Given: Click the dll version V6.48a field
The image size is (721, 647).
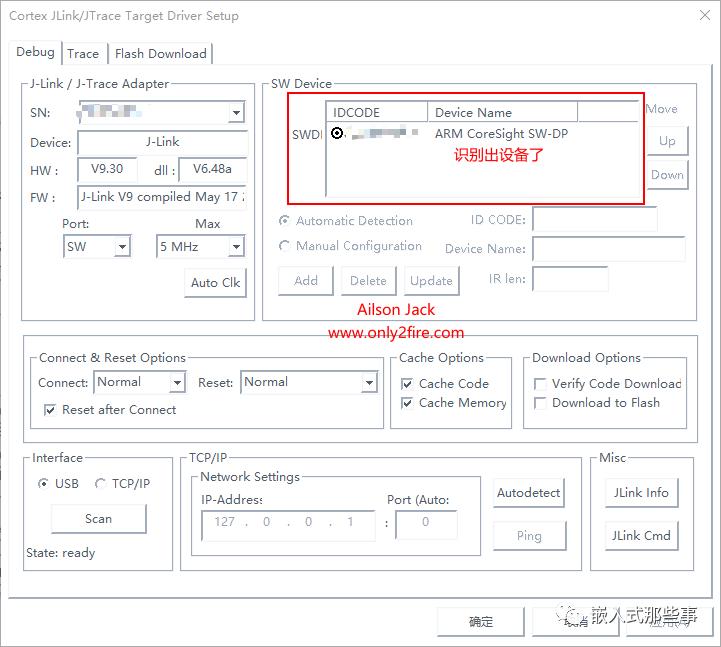Looking at the screenshot, I should pos(212,169).
